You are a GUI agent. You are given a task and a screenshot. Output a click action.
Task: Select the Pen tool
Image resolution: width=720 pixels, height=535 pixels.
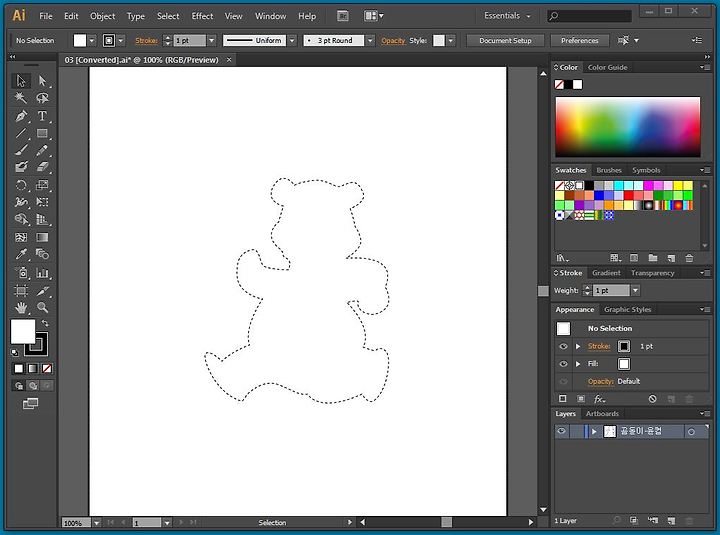21,116
